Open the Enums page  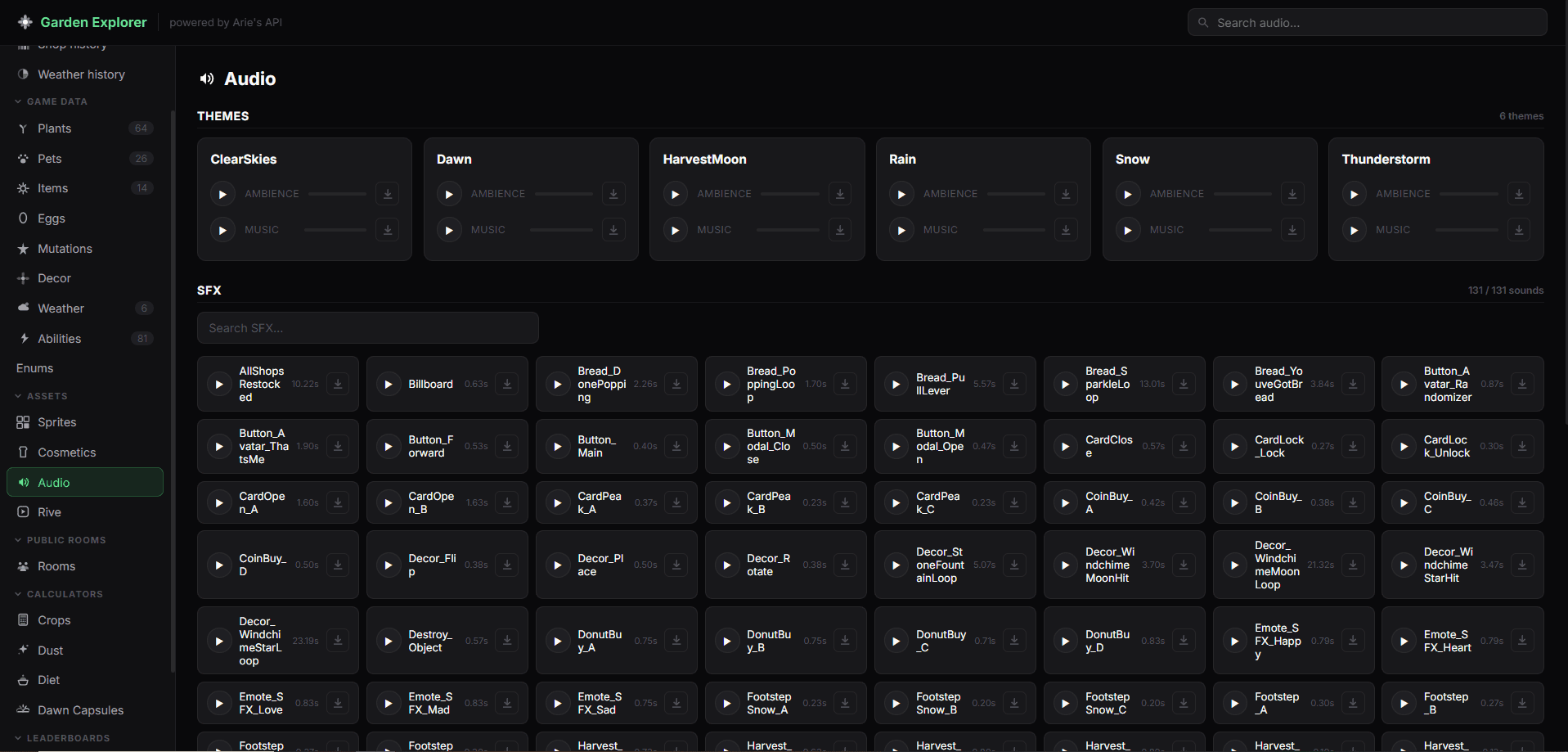point(85,368)
